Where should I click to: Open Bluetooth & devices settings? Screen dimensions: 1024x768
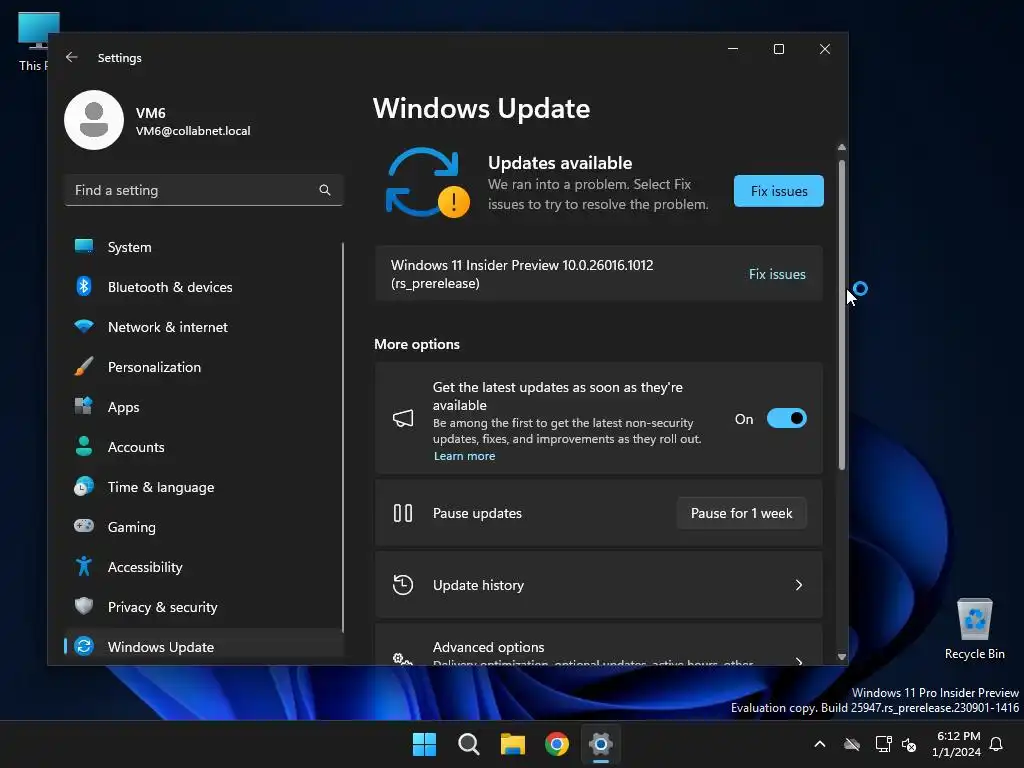coord(204,287)
